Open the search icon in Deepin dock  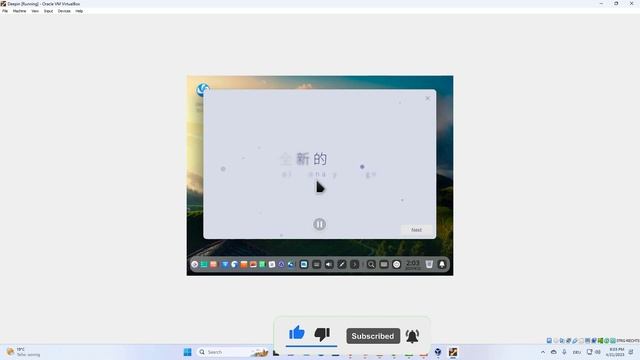coord(371,264)
